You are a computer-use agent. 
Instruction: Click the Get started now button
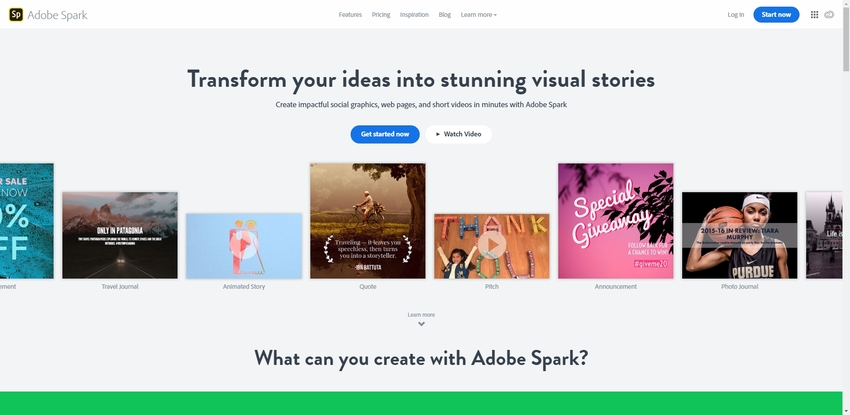[x=385, y=134]
